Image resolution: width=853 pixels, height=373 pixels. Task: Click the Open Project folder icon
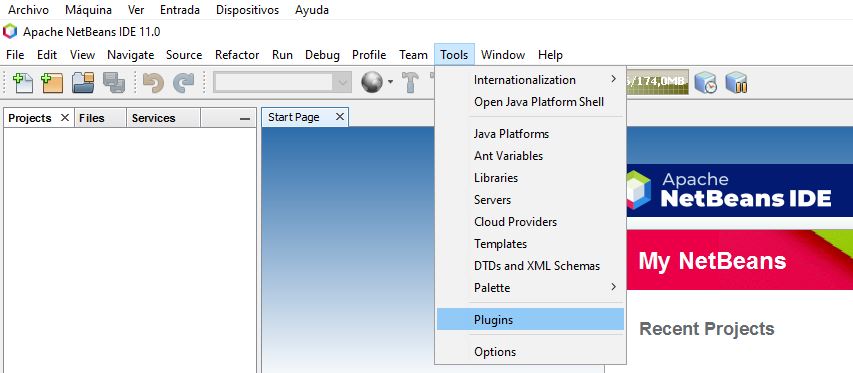(x=83, y=83)
